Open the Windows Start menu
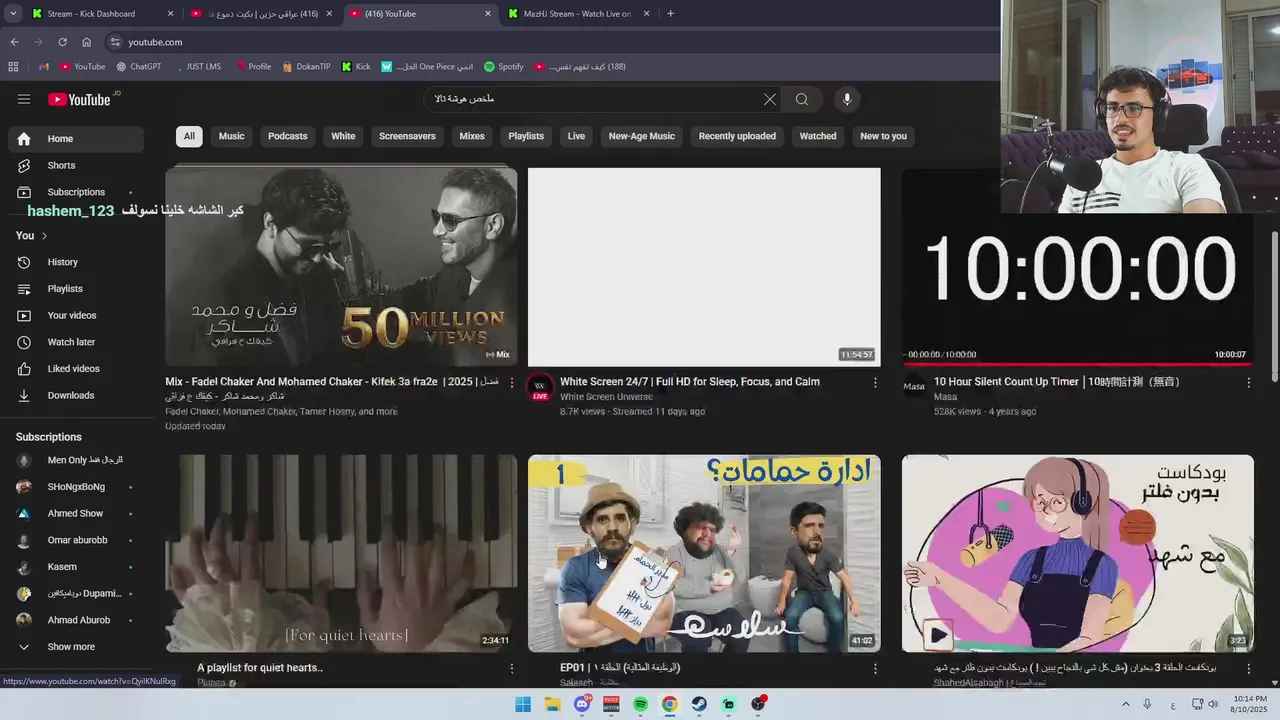The height and width of the screenshot is (720, 1280). point(523,704)
